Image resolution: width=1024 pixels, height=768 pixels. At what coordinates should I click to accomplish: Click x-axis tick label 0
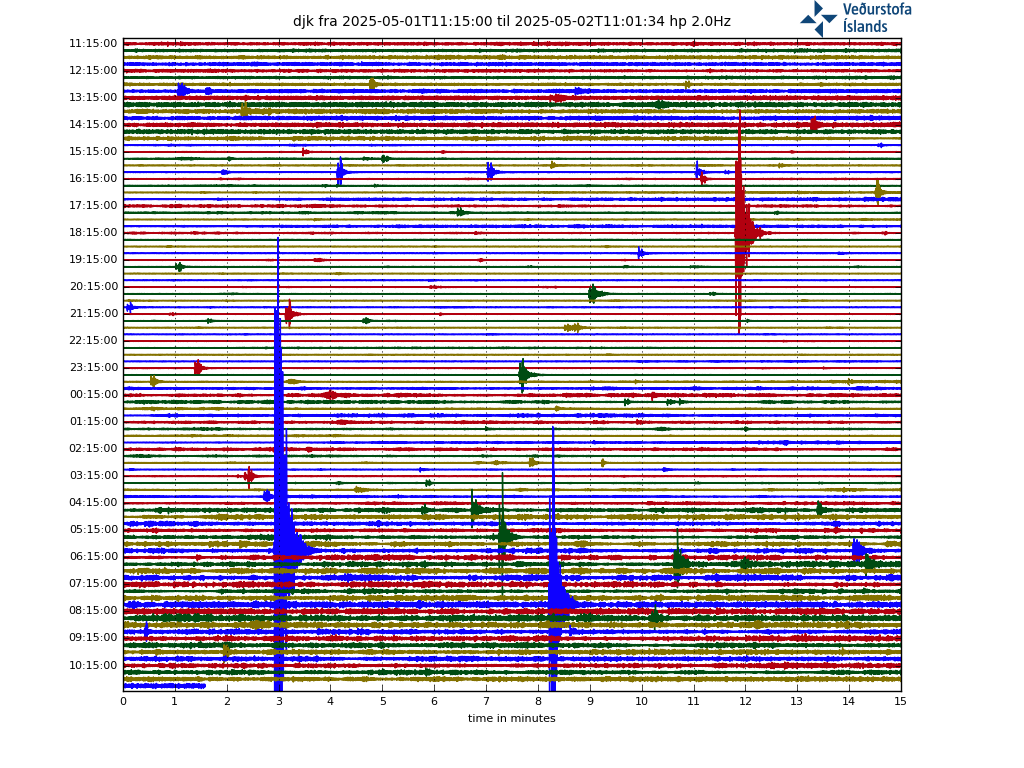(123, 701)
